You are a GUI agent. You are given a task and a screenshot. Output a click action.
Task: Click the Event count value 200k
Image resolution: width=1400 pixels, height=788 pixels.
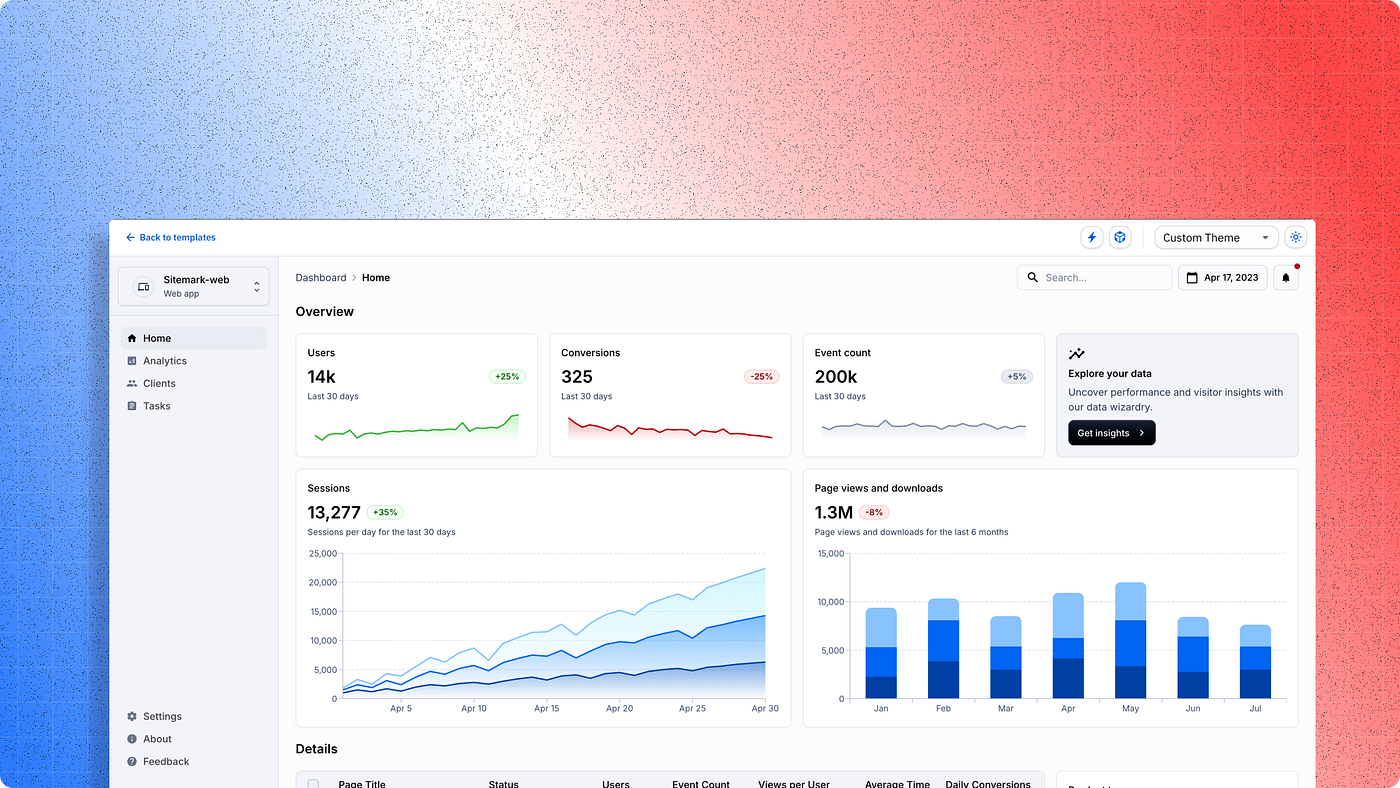pos(836,377)
